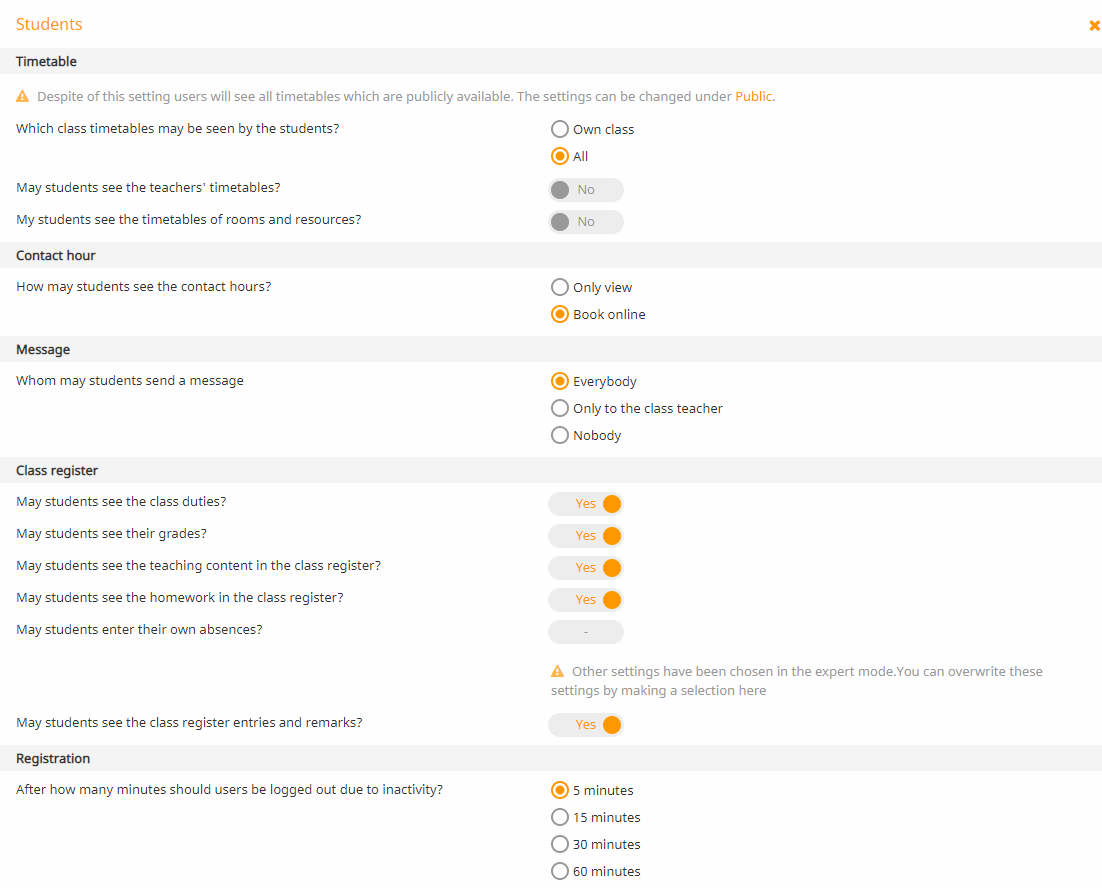The image size is (1102, 888).
Task: Select Everybody for student messages
Action: click(x=560, y=381)
